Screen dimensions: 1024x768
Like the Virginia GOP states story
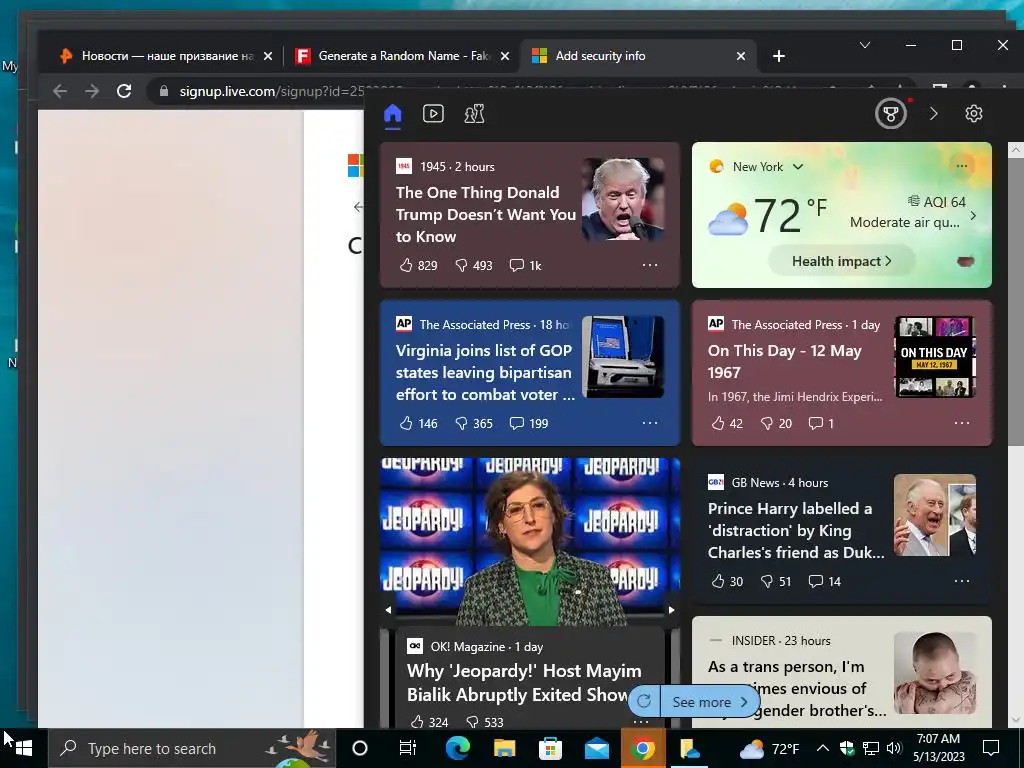click(x=418, y=423)
